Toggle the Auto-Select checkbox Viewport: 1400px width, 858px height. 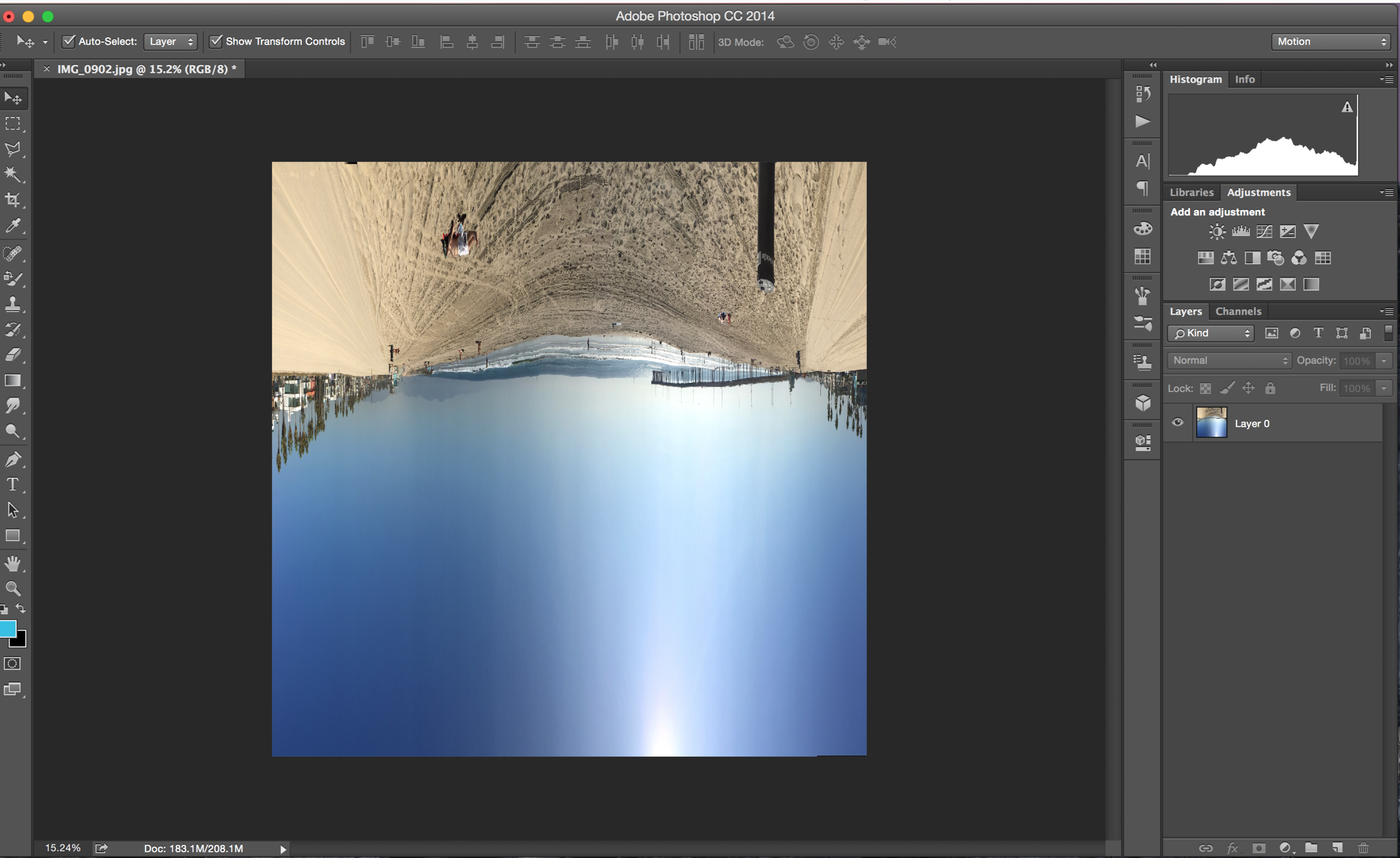tap(68, 41)
